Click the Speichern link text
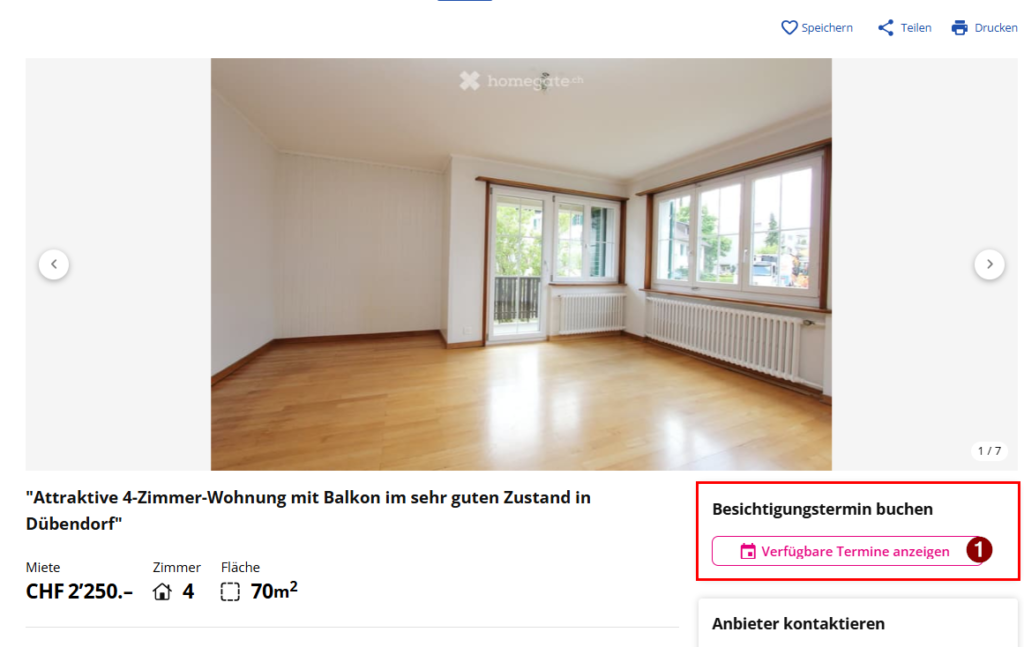This screenshot has height=647, width=1024. (827, 27)
